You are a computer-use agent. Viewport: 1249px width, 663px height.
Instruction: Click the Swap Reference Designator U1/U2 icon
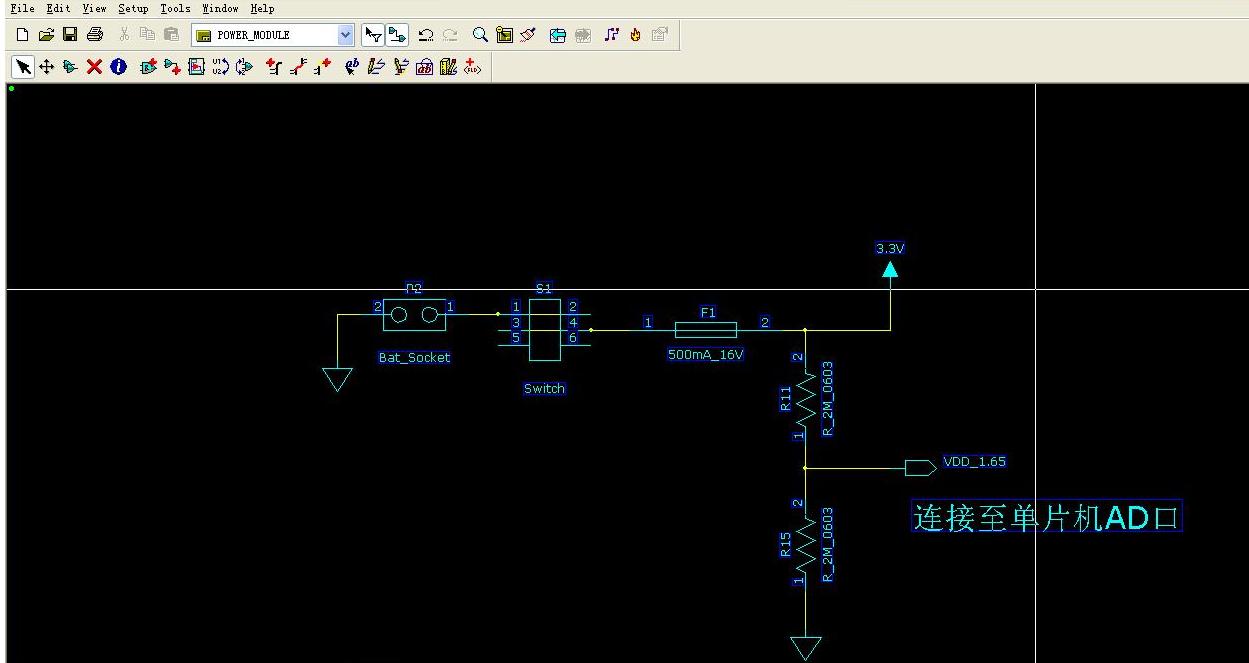220,67
